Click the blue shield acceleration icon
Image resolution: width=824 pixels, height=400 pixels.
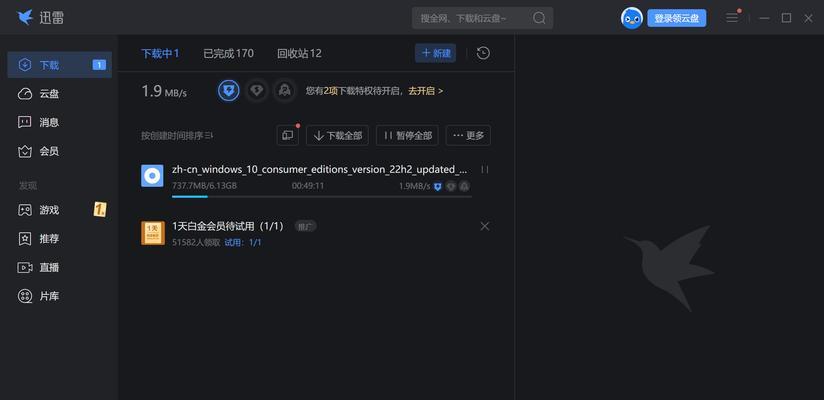pos(229,91)
